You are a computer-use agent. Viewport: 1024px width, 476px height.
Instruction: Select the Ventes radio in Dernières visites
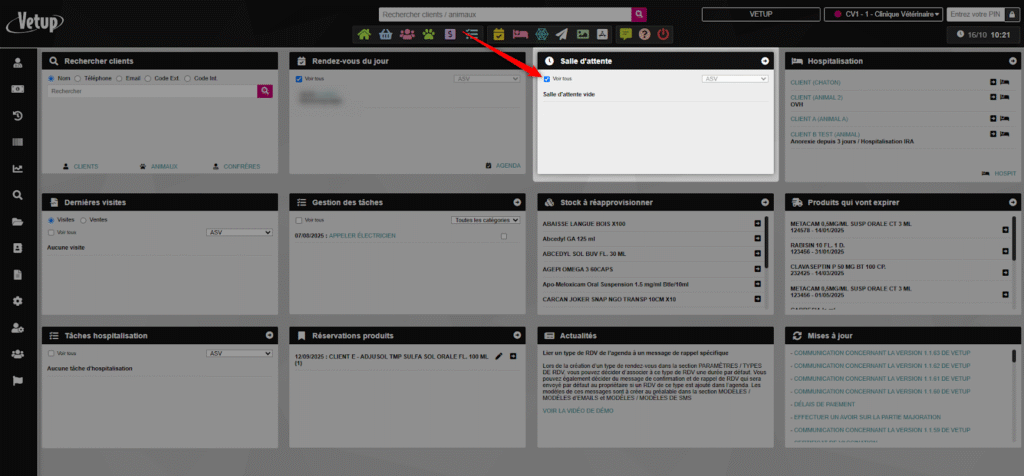84,219
